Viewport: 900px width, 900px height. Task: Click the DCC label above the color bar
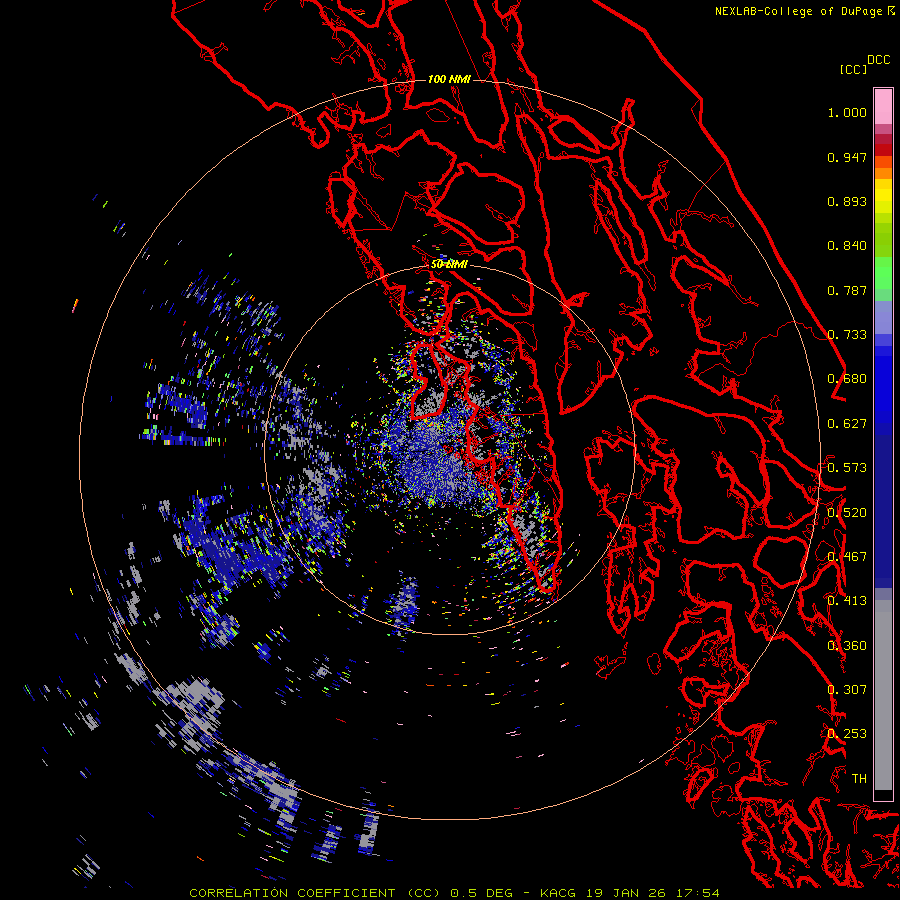pos(878,60)
